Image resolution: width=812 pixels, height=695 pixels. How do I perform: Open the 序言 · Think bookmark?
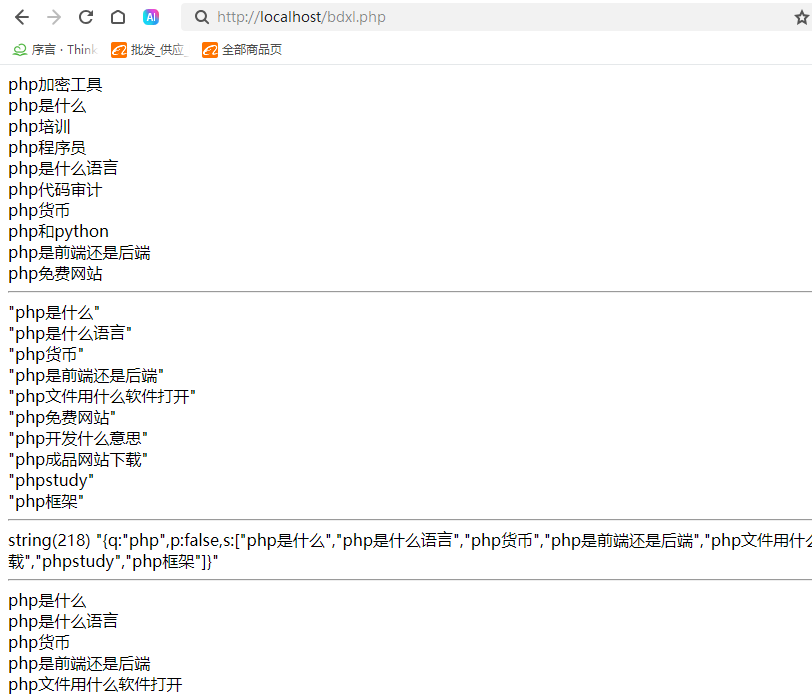click(55, 50)
